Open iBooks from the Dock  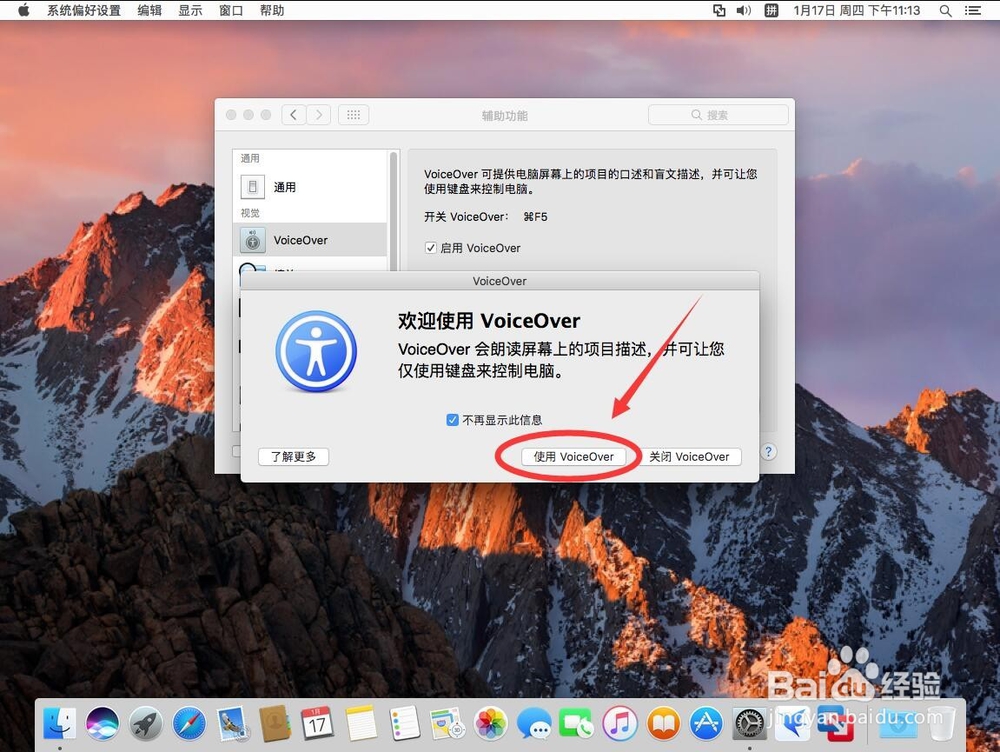coord(663,724)
